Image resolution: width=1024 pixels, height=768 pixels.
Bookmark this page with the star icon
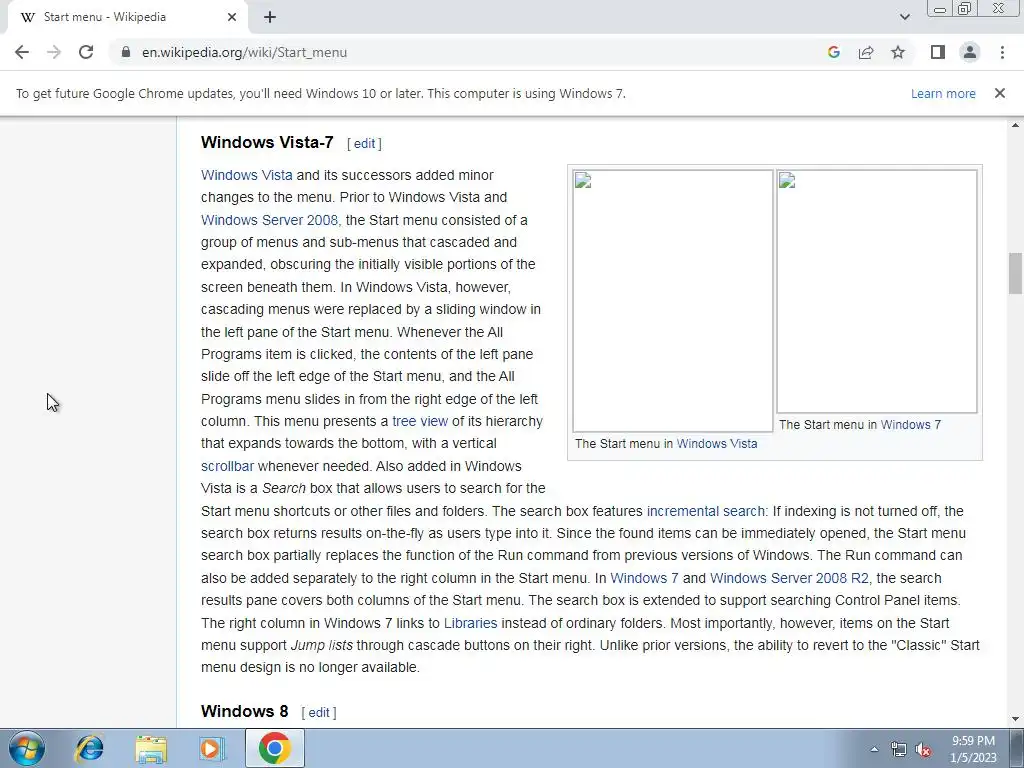point(898,52)
